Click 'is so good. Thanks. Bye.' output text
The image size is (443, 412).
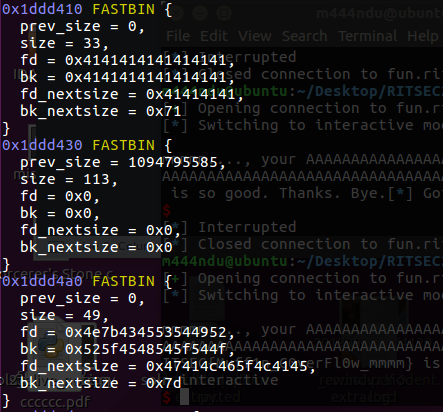coord(279,193)
